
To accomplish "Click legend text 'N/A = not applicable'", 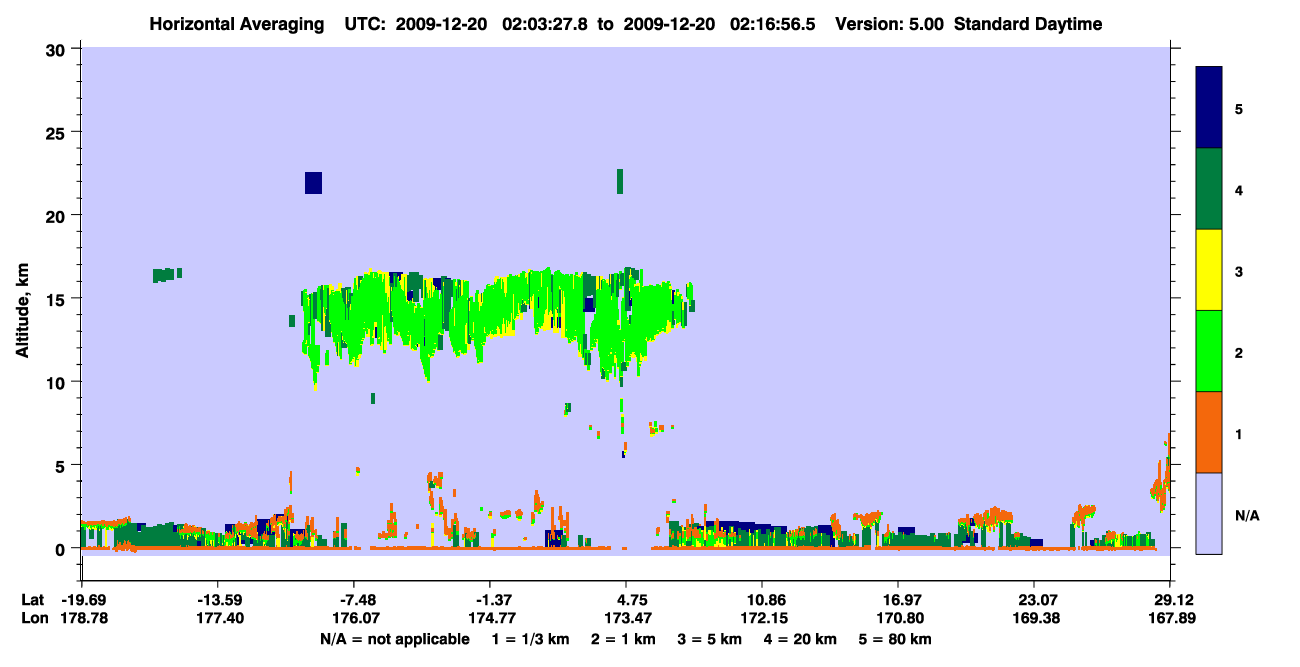I will tap(394, 639).
